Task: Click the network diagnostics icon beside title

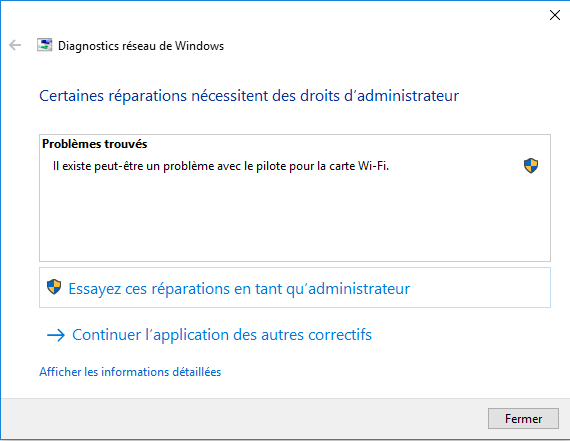Action: tap(44, 45)
